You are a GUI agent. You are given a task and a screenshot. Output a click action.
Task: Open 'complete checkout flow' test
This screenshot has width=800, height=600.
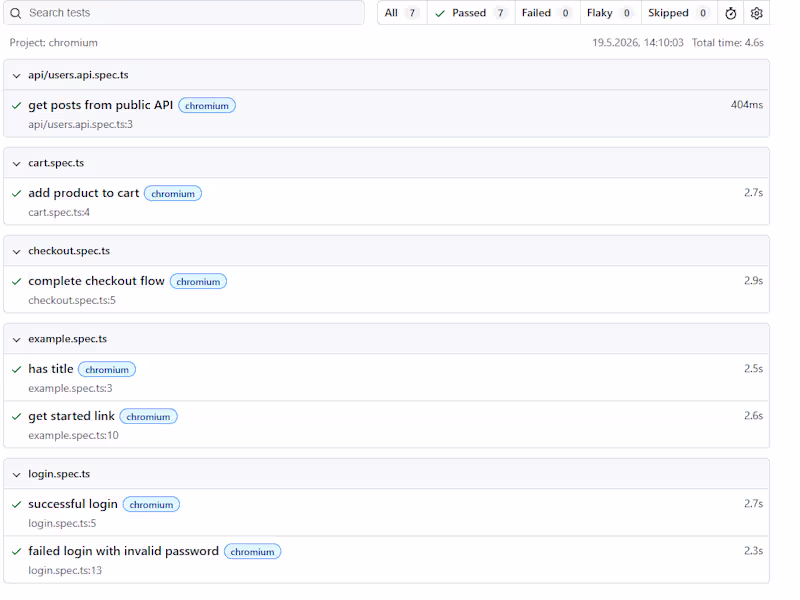(x=96, y=281)
